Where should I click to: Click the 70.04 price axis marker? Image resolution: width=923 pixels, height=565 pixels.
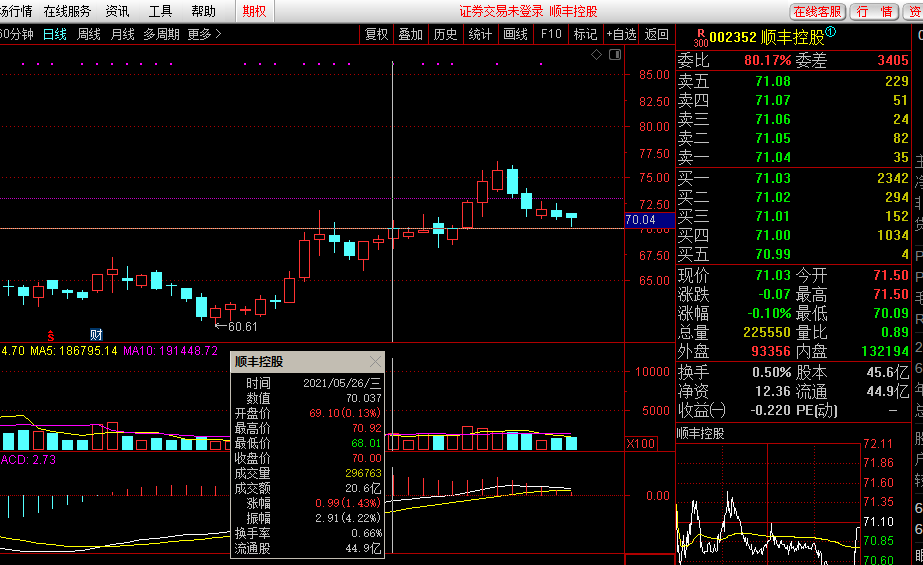click(x=649, y=220)
